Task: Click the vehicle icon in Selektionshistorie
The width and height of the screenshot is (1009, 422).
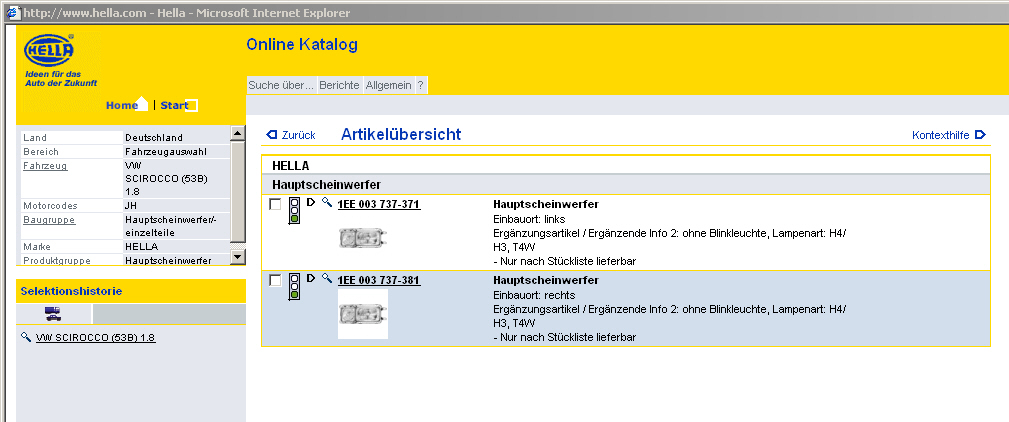Action: (54, 314)
